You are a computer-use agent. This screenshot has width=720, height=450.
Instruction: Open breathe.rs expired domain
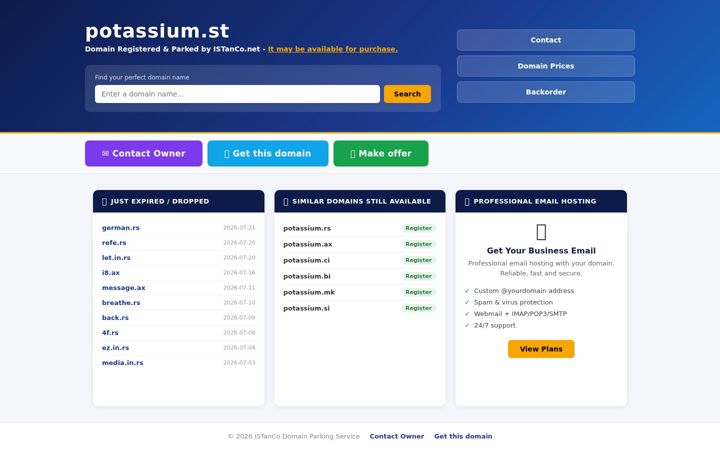click(x=121, y=303)
